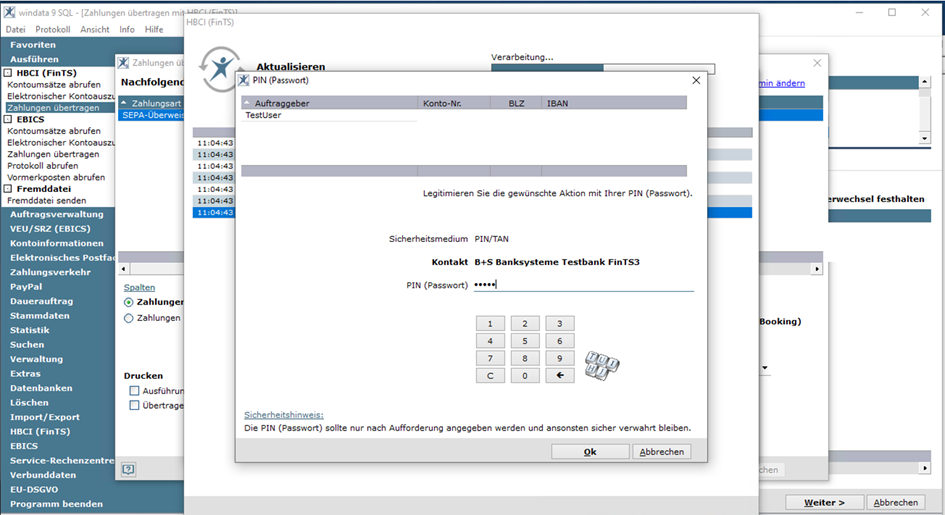Confirm the PIN with the Ok button
The height and width of the screenshot is (515, 945).
(x=590, y=452)
